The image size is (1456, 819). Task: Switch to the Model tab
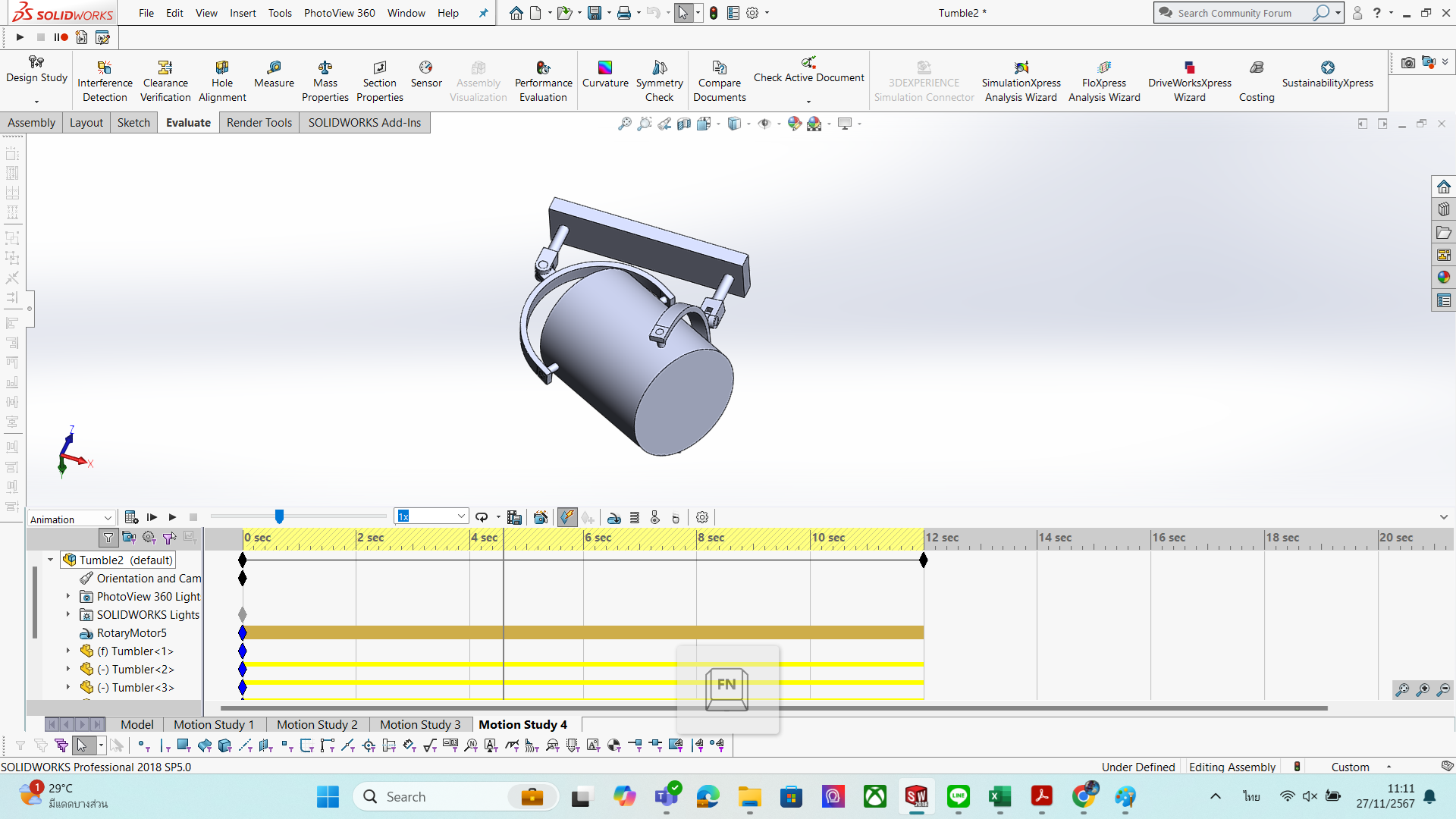point(137,725)
